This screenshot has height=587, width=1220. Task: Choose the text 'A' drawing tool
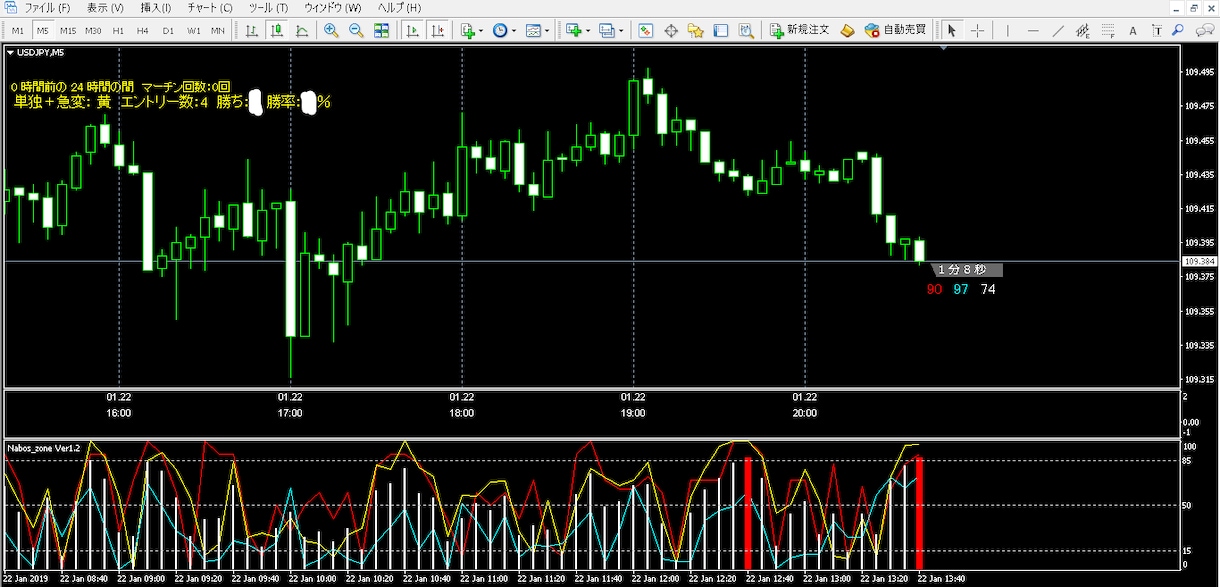[1133, 30]
